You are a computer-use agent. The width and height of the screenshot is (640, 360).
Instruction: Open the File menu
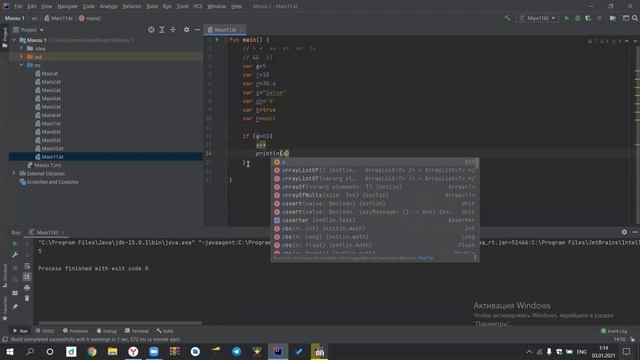(18, 7)
